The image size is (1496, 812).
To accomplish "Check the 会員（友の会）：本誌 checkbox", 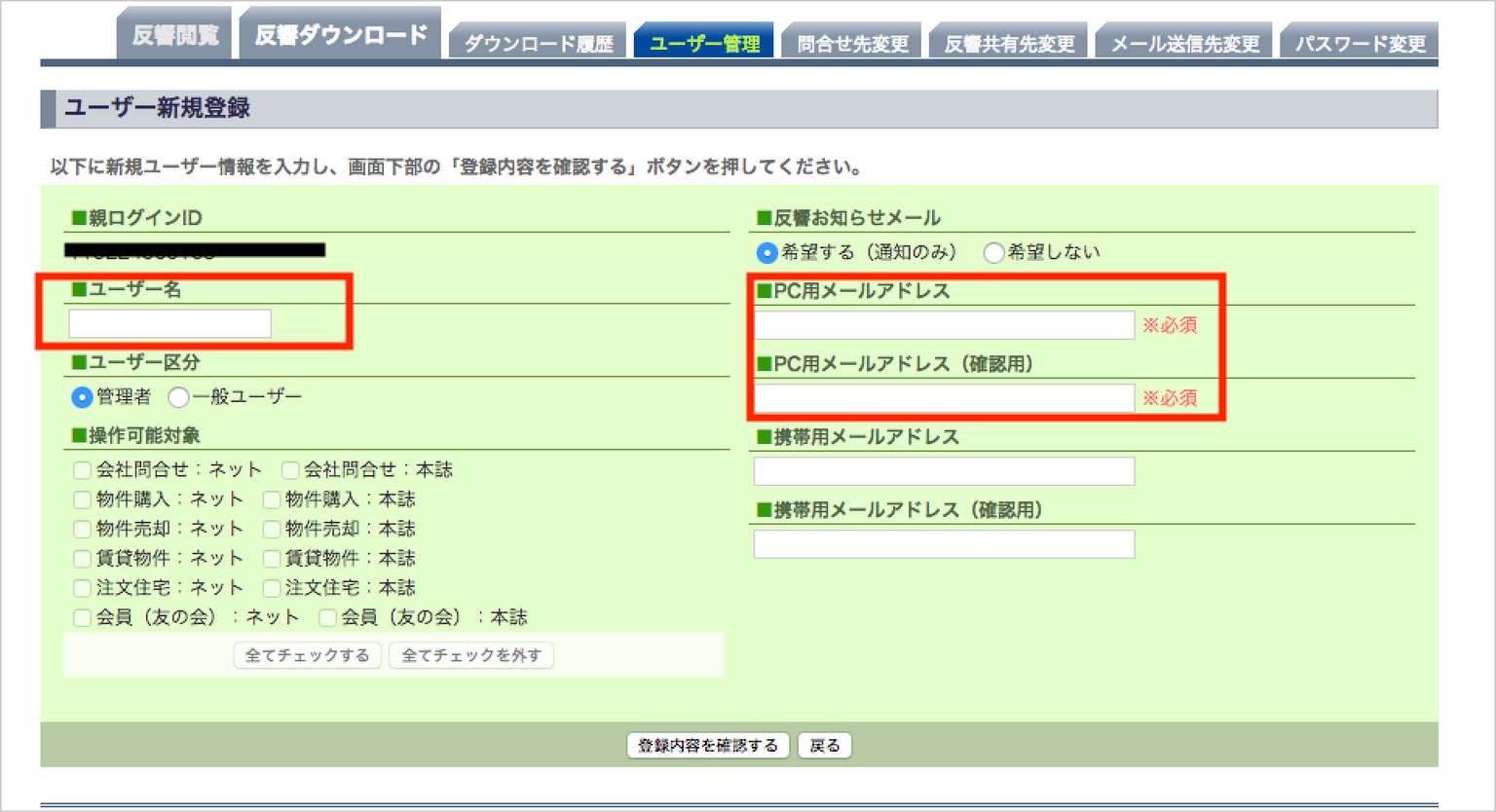I will (328, 618).
